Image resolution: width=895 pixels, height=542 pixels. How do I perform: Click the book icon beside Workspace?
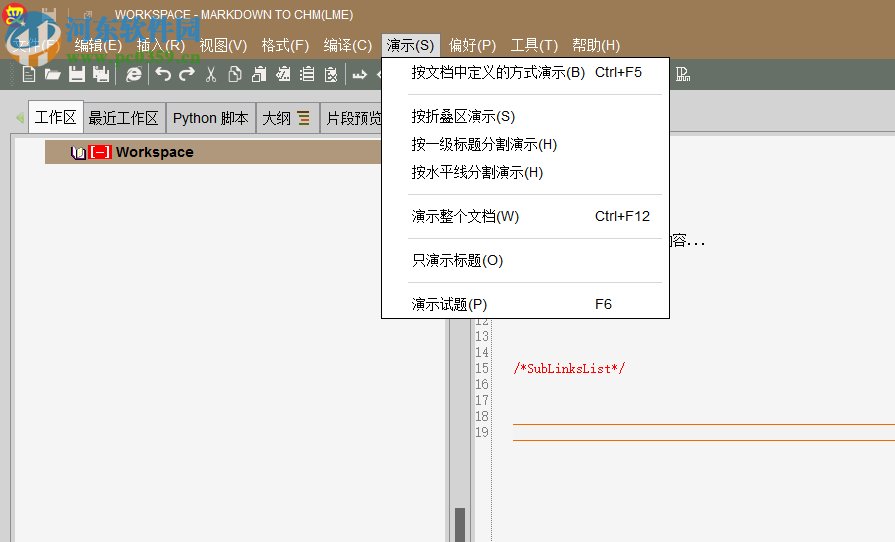(78, 152)
